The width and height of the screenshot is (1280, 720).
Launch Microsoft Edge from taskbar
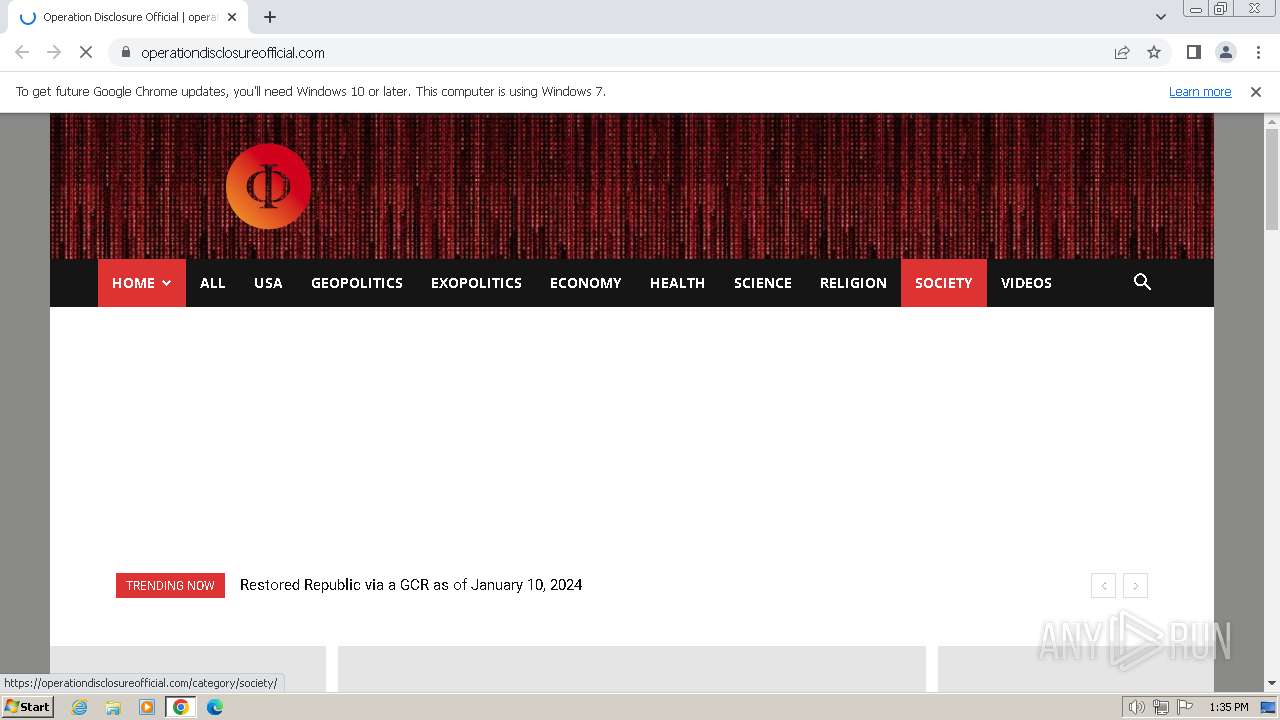(x=215, y=707)
